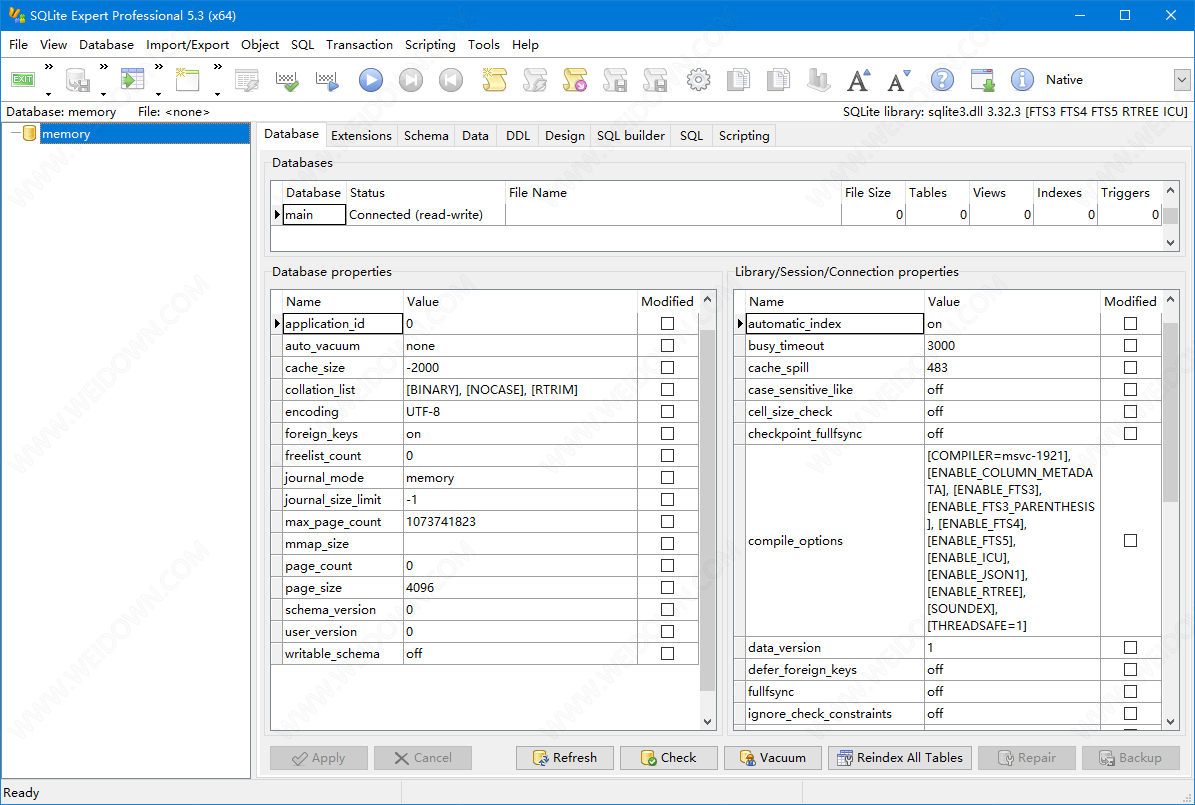Click the new table window icon
Image resolution: width=1195 pixels, height=805 pixels.
pos(187,79)
